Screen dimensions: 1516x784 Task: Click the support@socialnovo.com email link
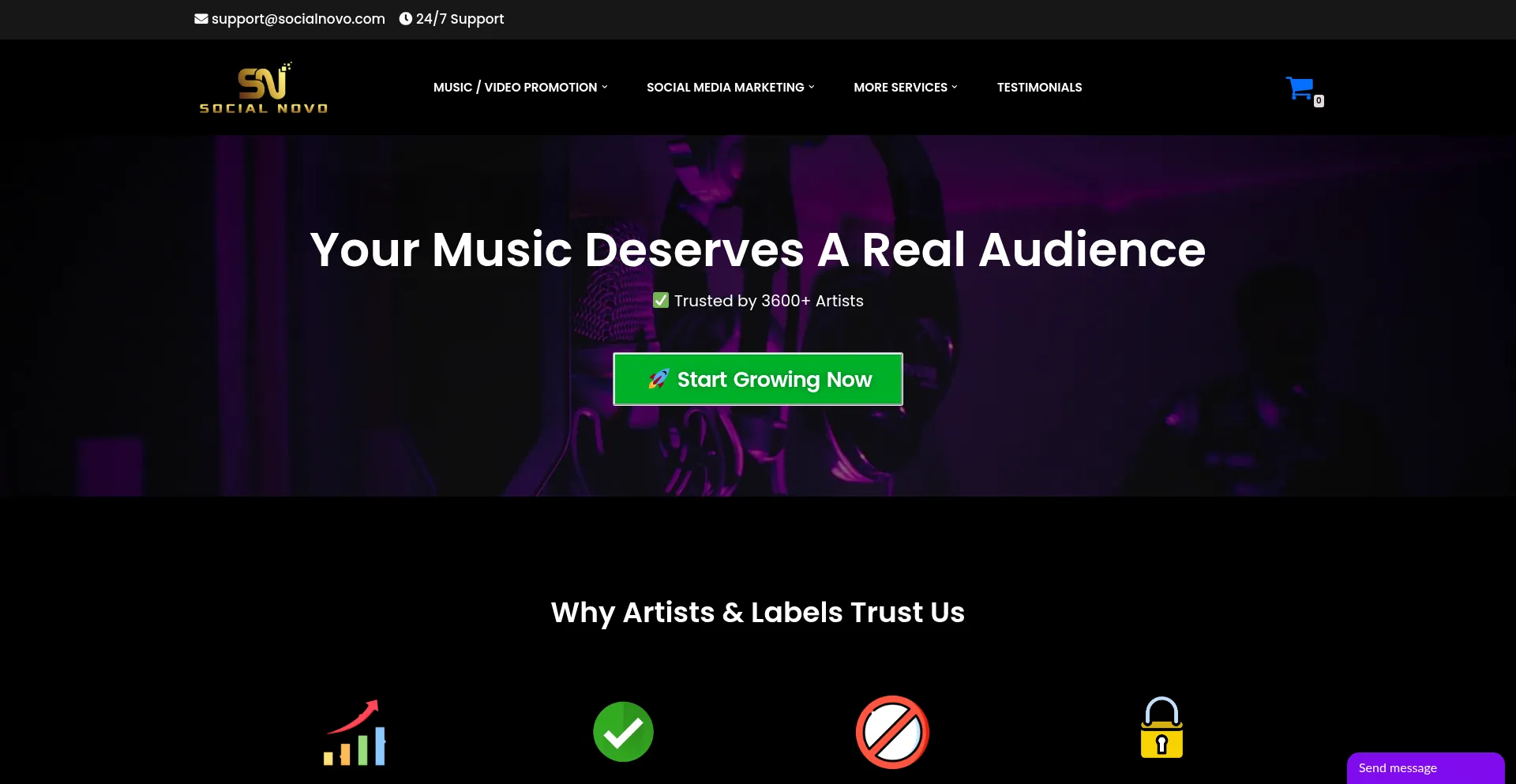coord(298,19)
